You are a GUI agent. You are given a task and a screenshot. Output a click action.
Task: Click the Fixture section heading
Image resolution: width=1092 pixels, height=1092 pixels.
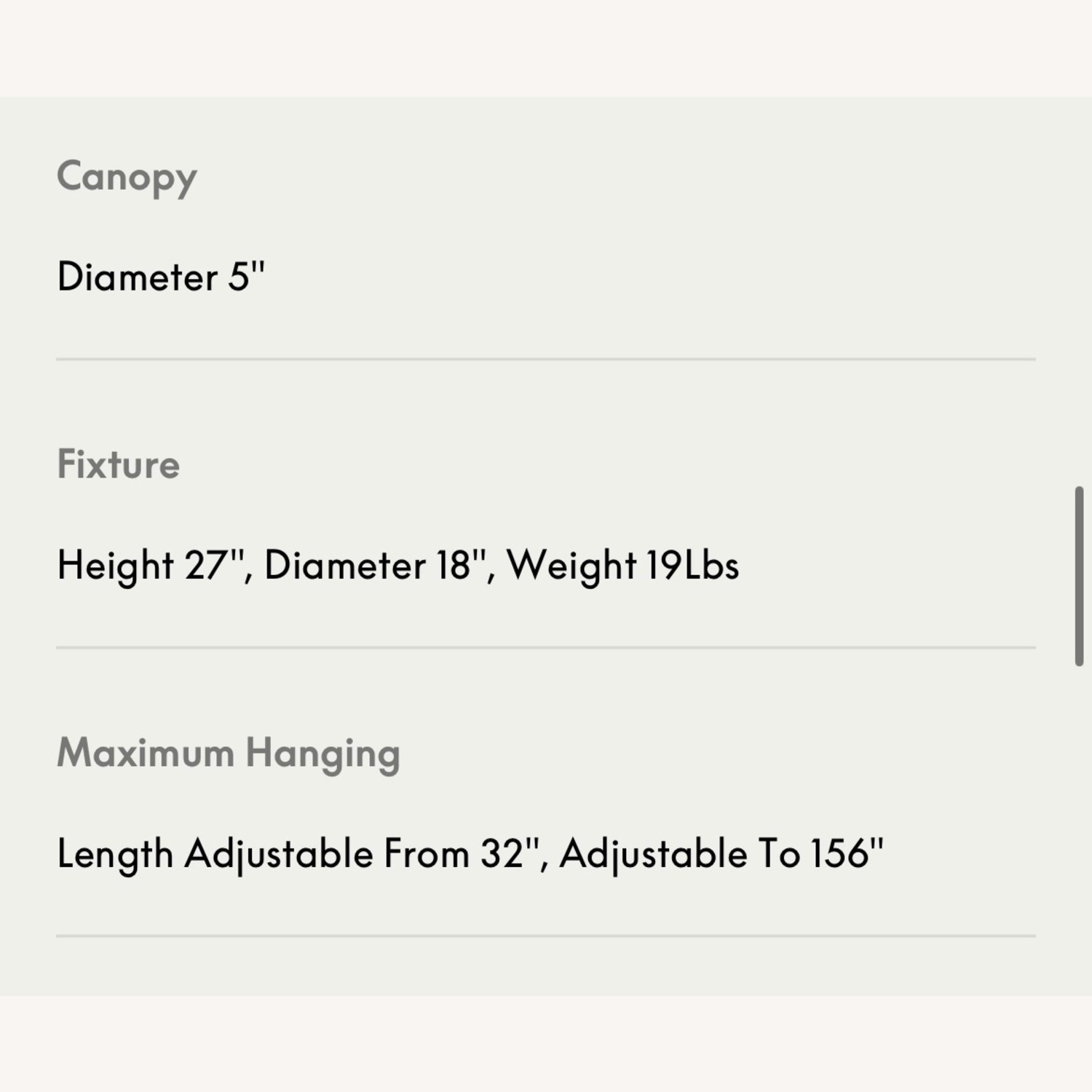coord(118,464)
